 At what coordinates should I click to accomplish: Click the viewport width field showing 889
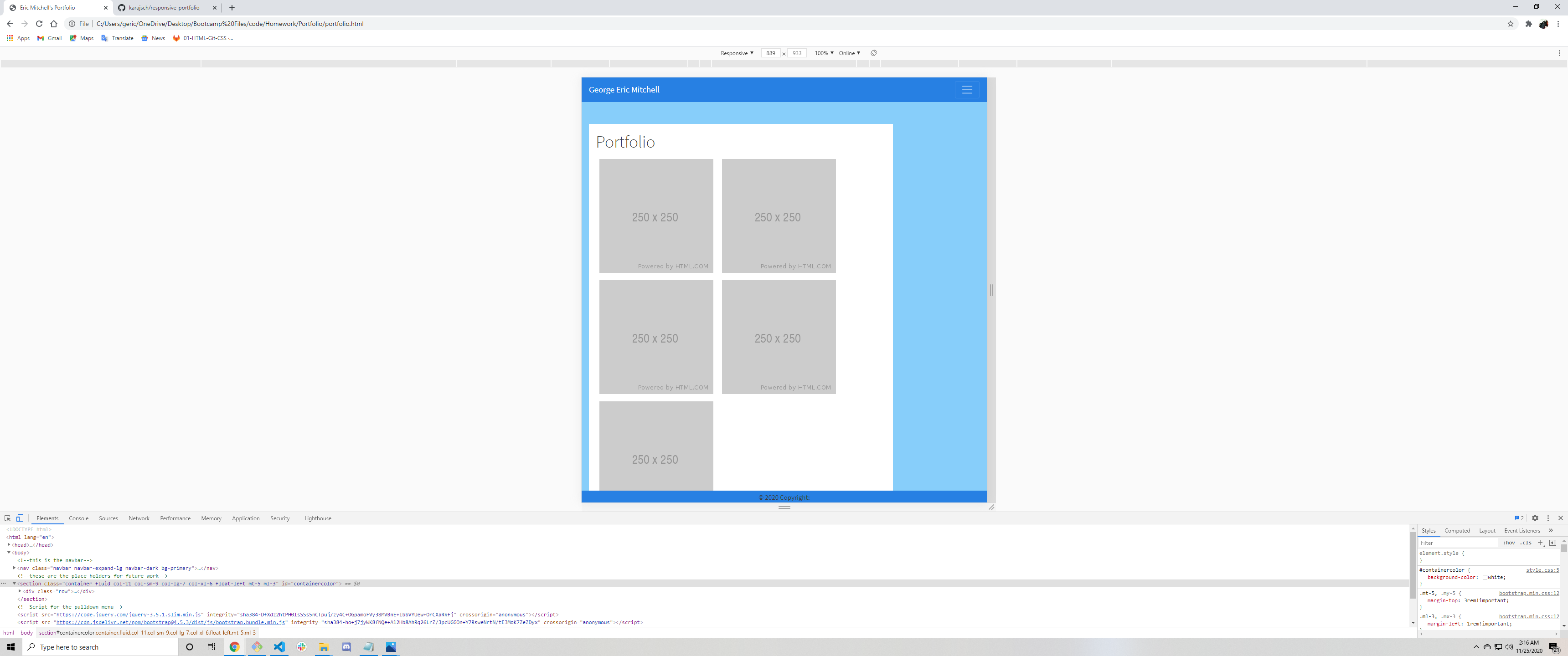coord(771,53)
